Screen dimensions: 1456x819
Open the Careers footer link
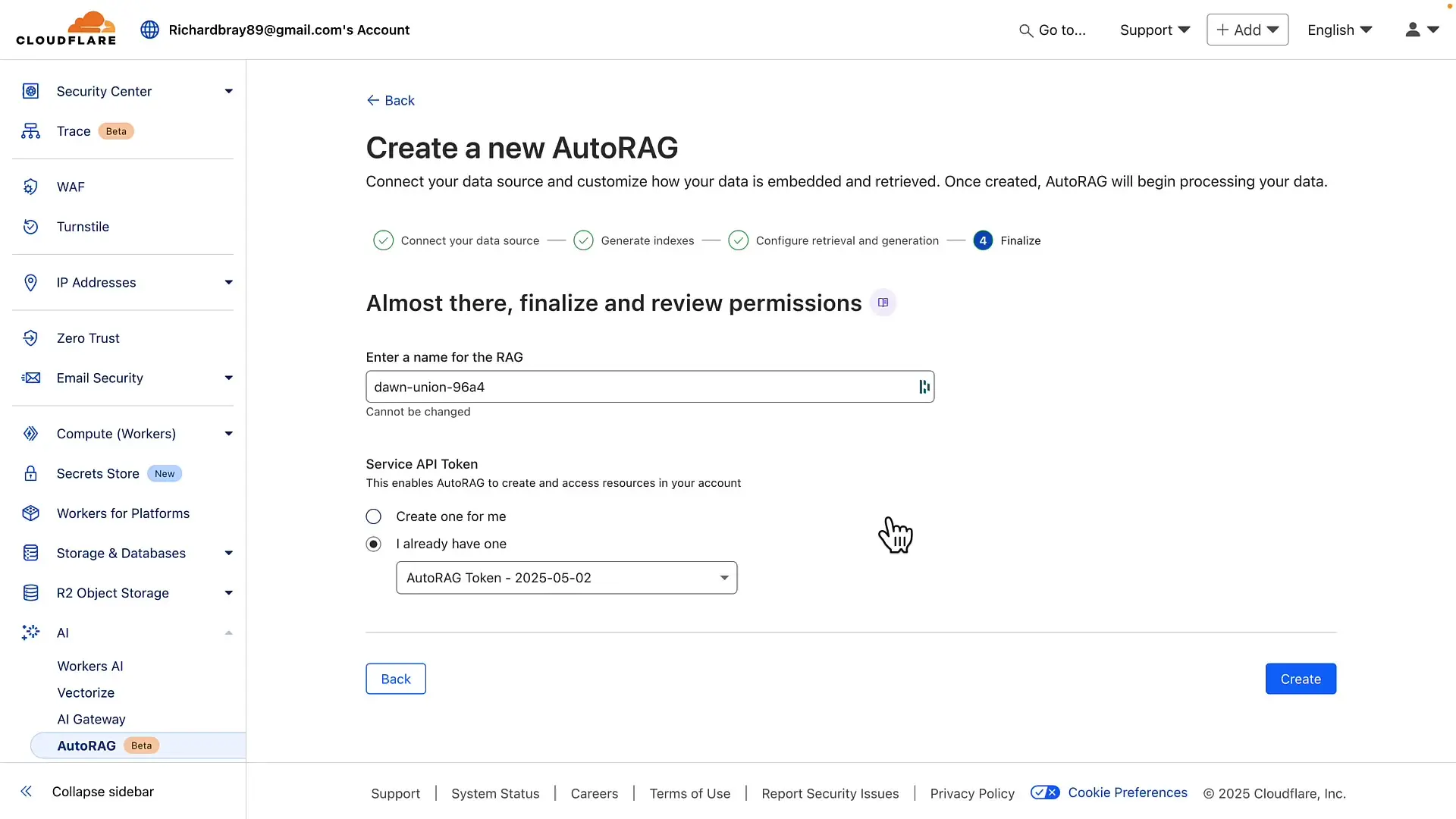(x=595, y=793)
